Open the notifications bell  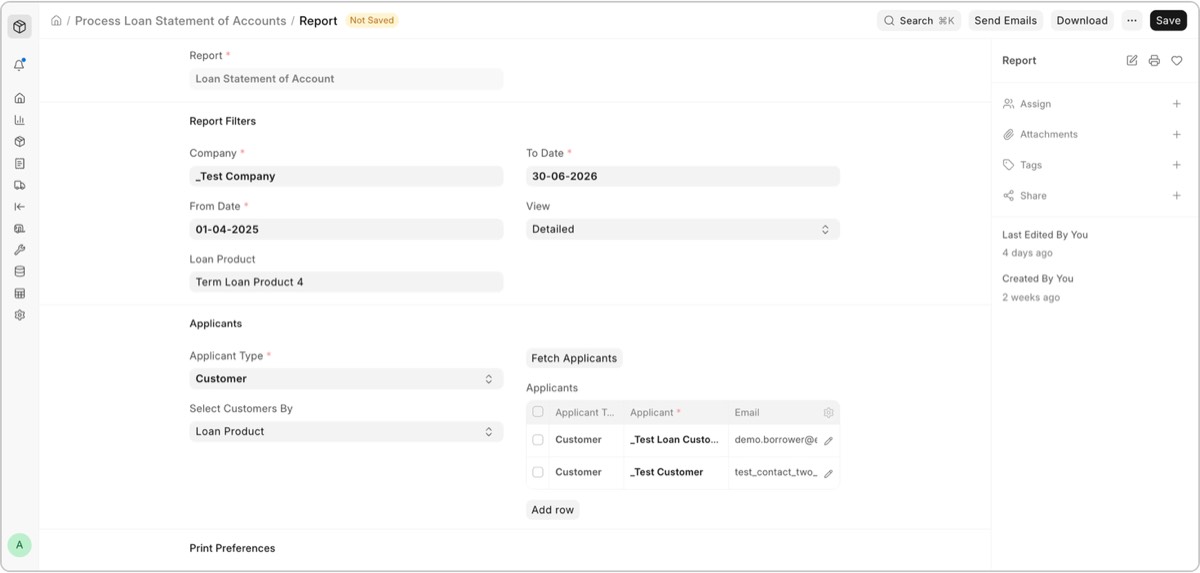tap(19, 65)
